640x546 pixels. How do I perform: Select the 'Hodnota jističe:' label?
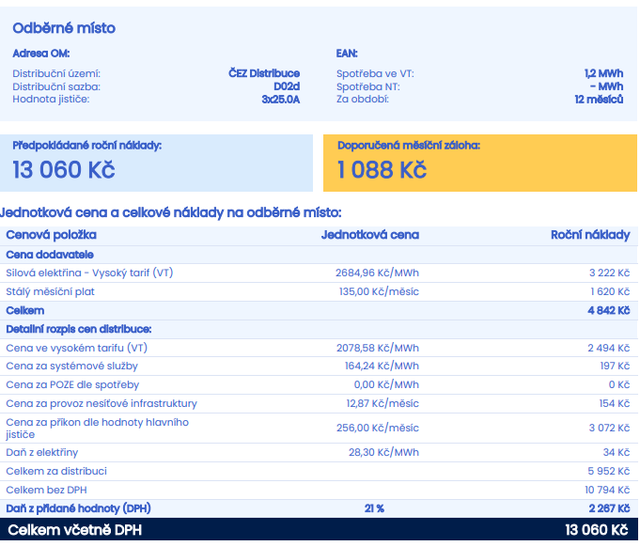(51, 99)
